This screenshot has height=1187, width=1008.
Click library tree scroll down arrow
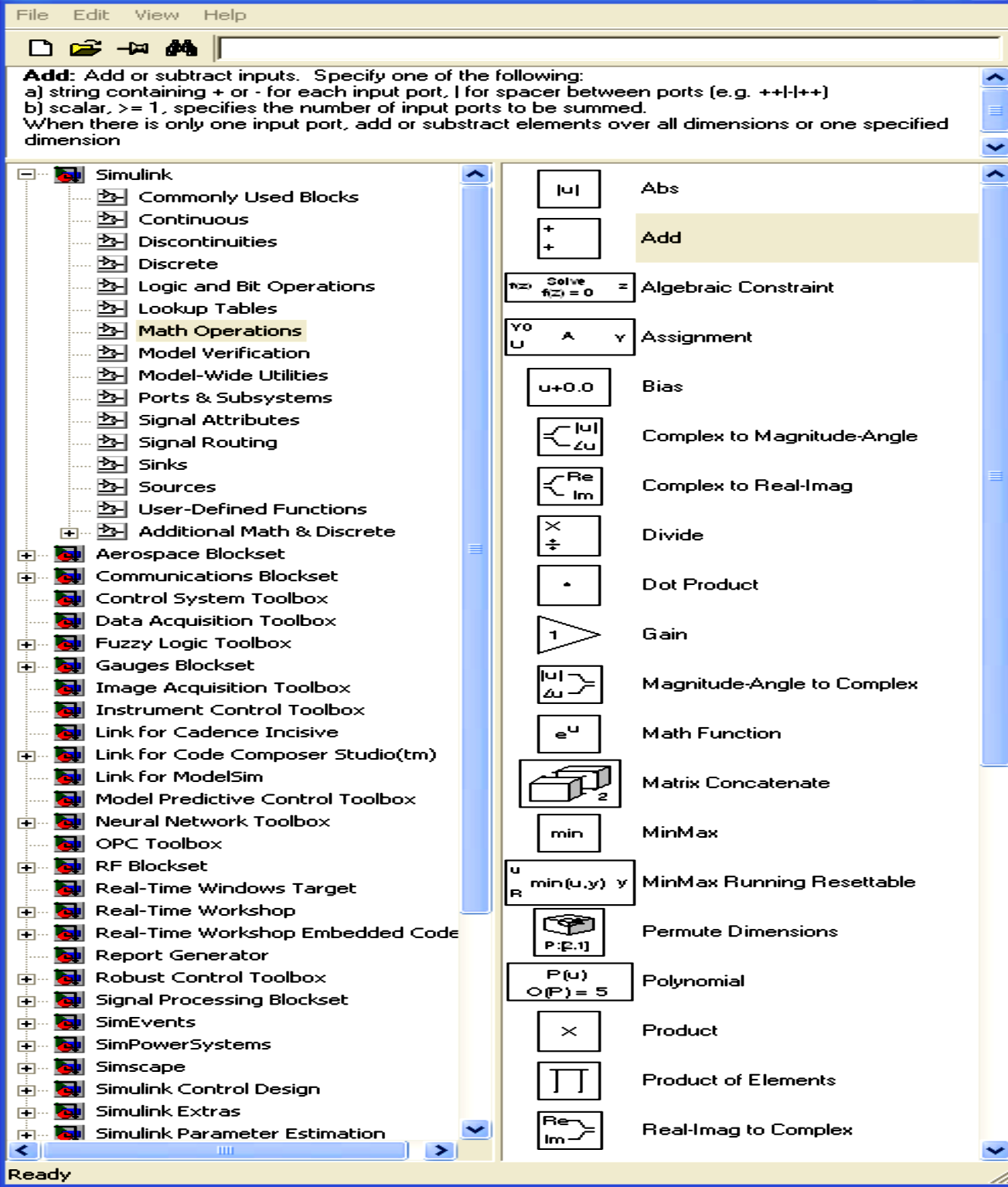tap(475, 1130)
